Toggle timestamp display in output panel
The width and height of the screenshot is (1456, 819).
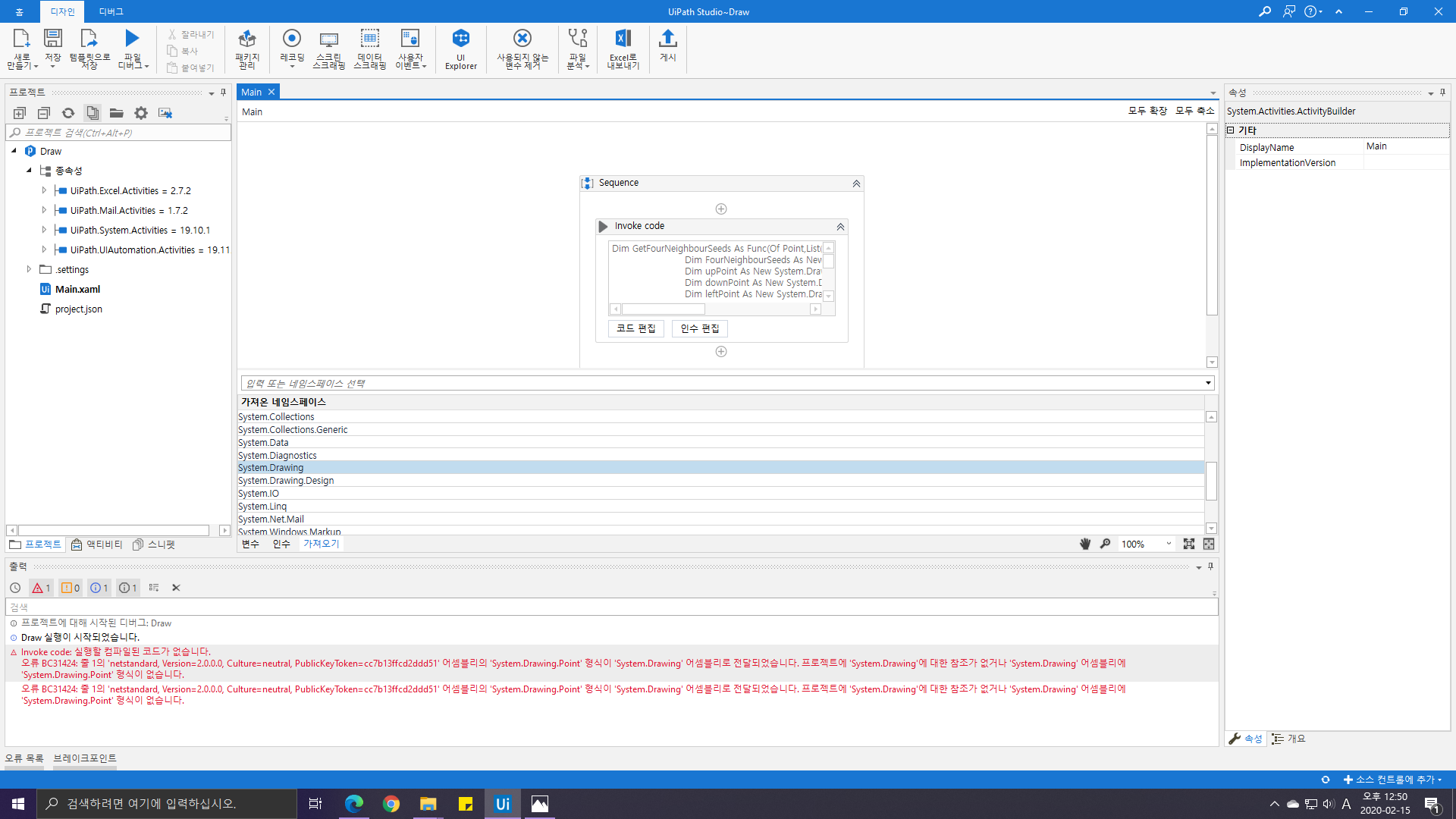(15, 588)
